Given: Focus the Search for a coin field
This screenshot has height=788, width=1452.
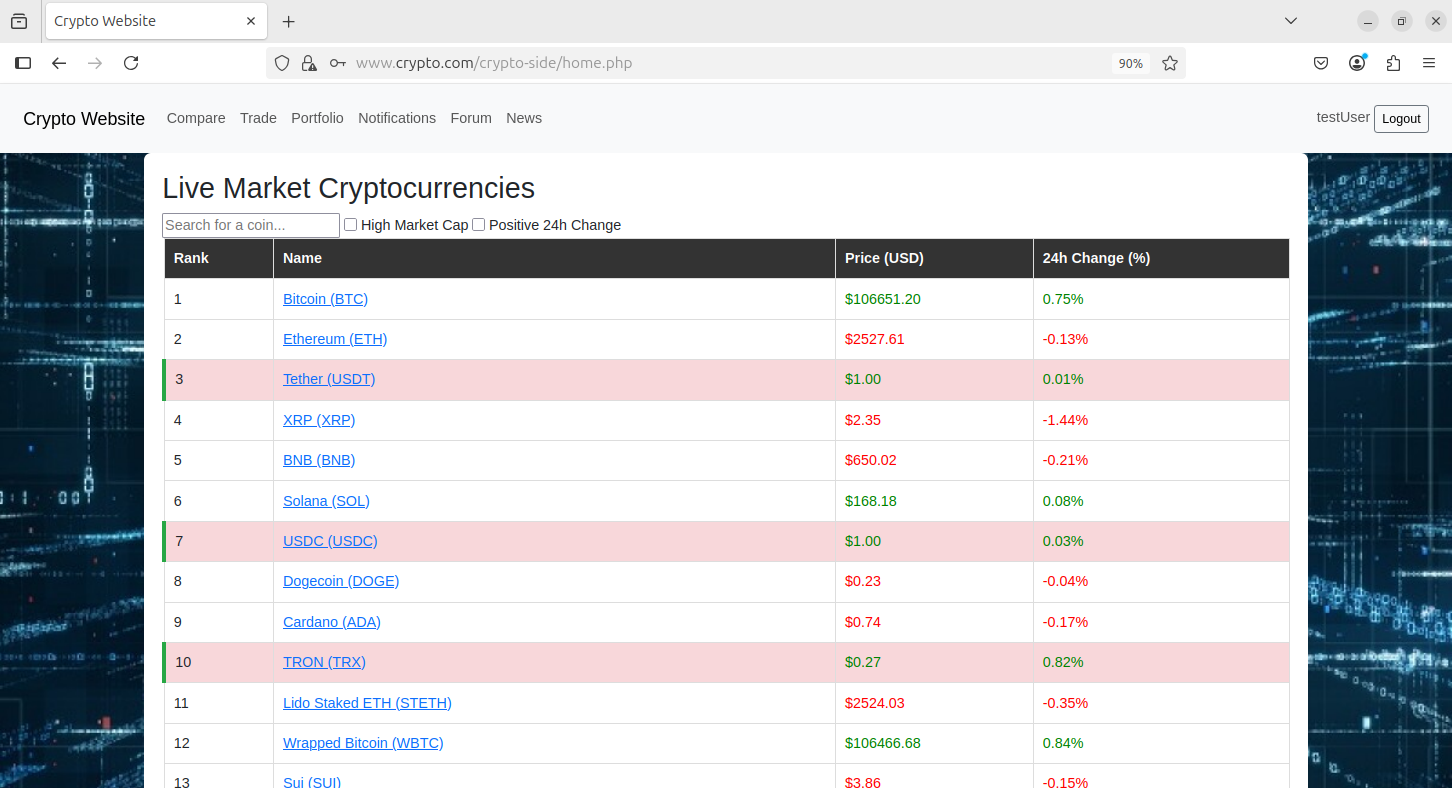Looking at the screenshot, I should click(x=251, y=225).
